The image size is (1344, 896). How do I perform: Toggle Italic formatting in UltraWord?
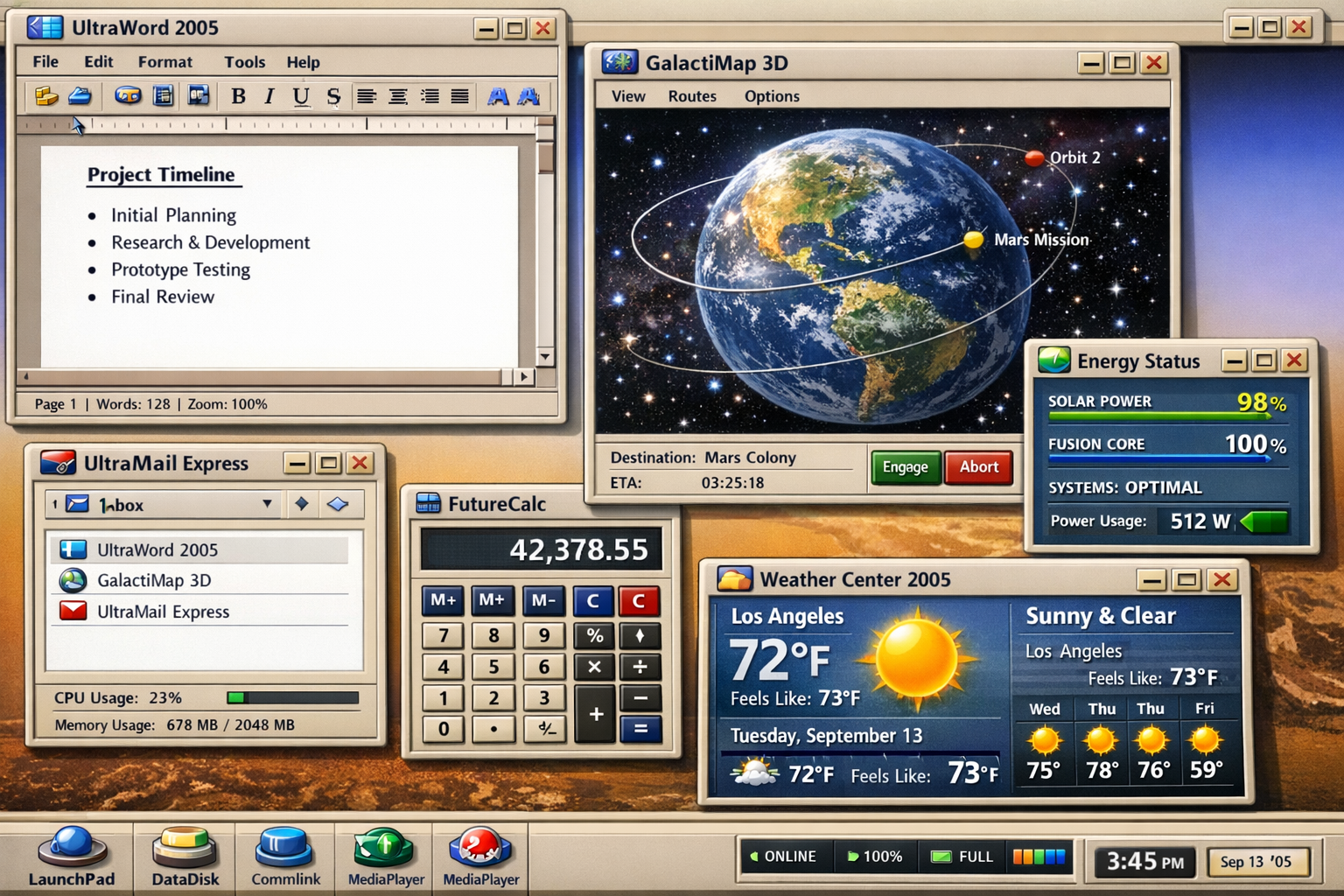tap(269, 96)
